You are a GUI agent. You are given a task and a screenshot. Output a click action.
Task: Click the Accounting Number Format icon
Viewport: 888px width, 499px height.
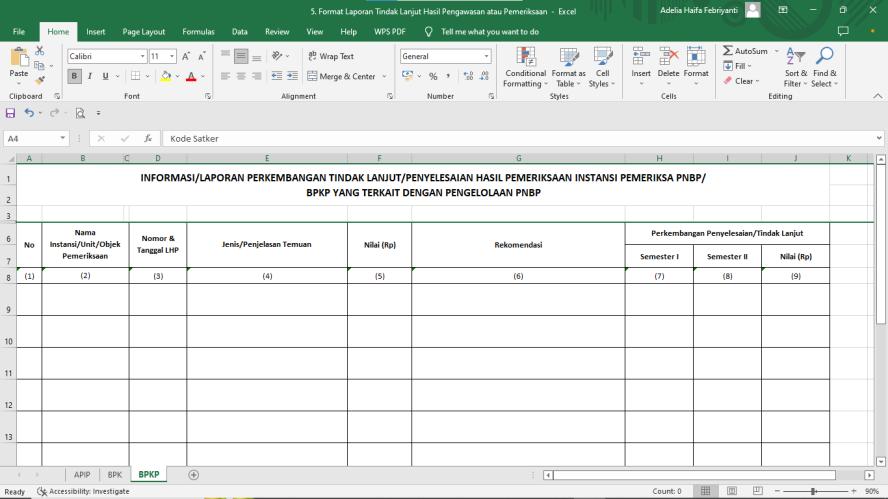click(407, 76)
